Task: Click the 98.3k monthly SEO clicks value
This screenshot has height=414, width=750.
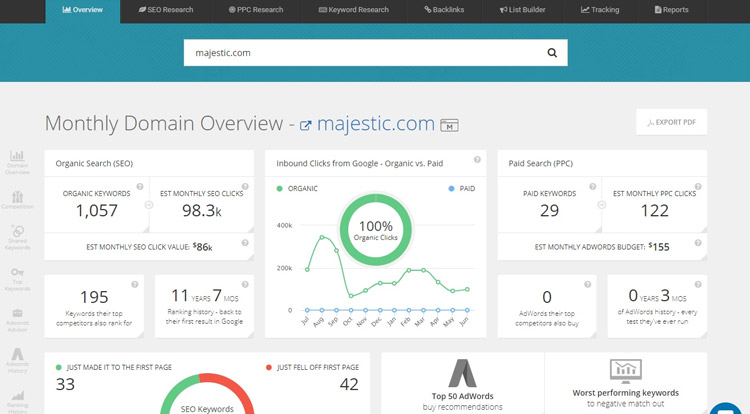Action: 202,210
